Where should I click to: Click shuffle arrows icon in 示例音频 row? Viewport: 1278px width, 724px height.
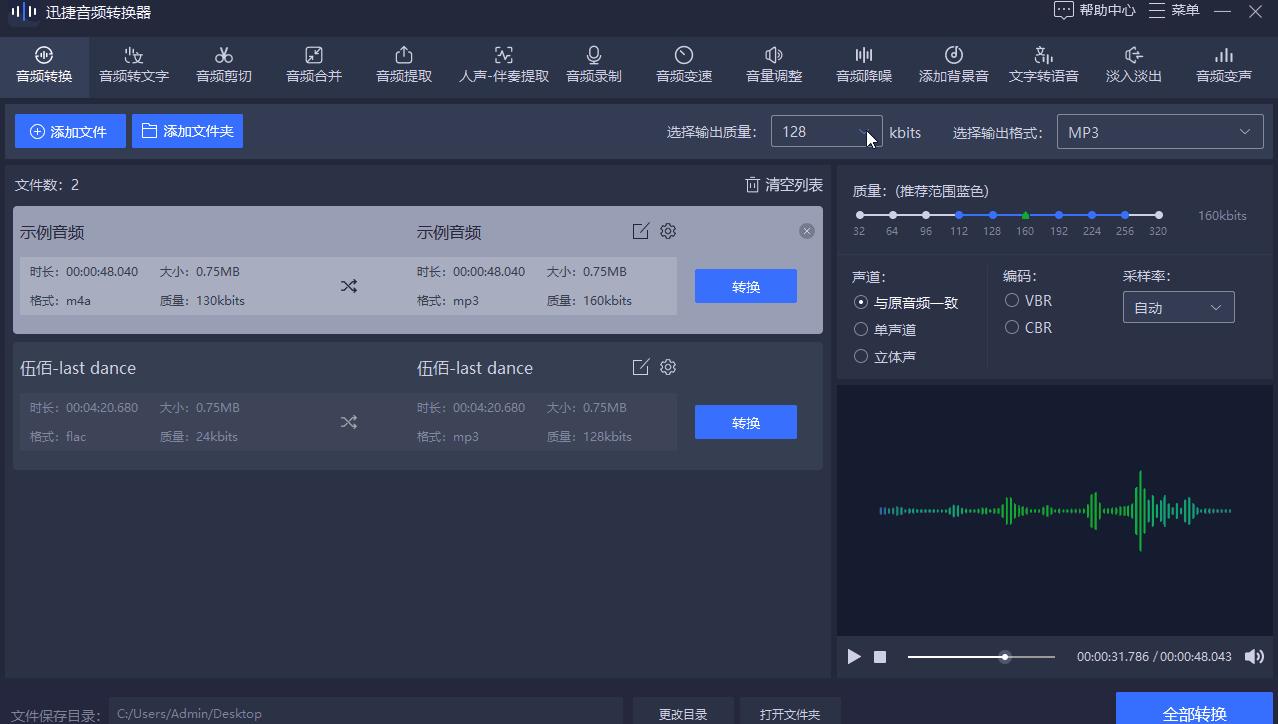(x=348, y=286)
